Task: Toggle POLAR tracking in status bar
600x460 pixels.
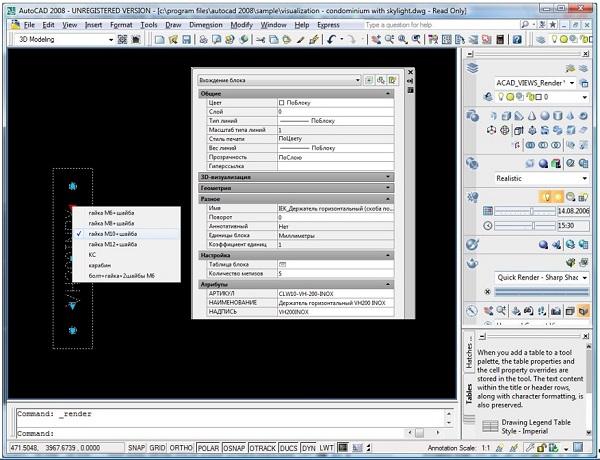Action: pyautogui.click(x=208, y=448)
